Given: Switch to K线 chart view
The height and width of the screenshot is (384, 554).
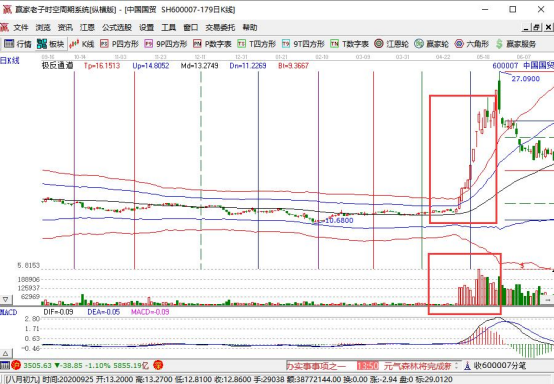Looking at the screenshot, I should 82,44.
